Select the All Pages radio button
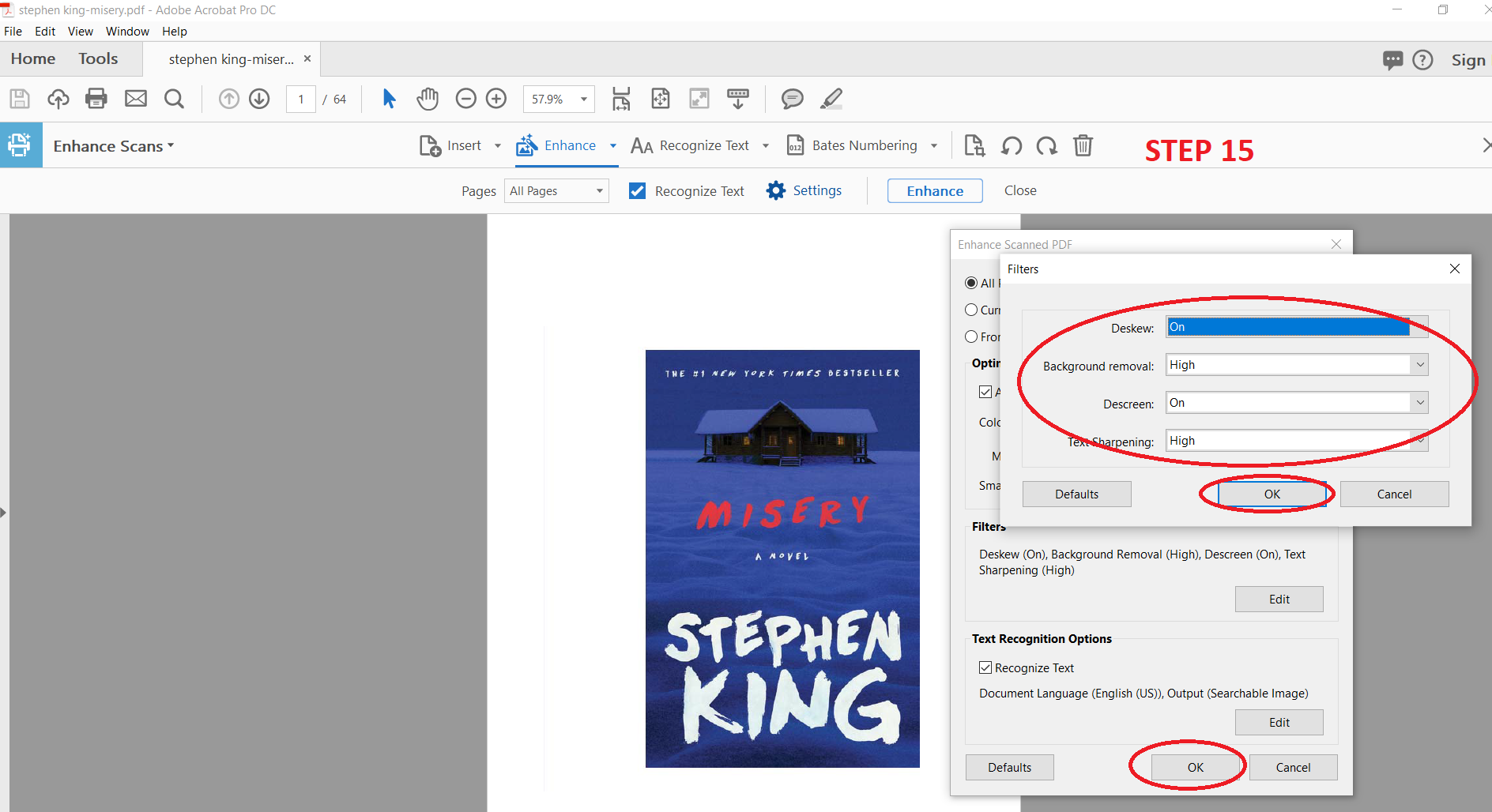 click(971, 283)
